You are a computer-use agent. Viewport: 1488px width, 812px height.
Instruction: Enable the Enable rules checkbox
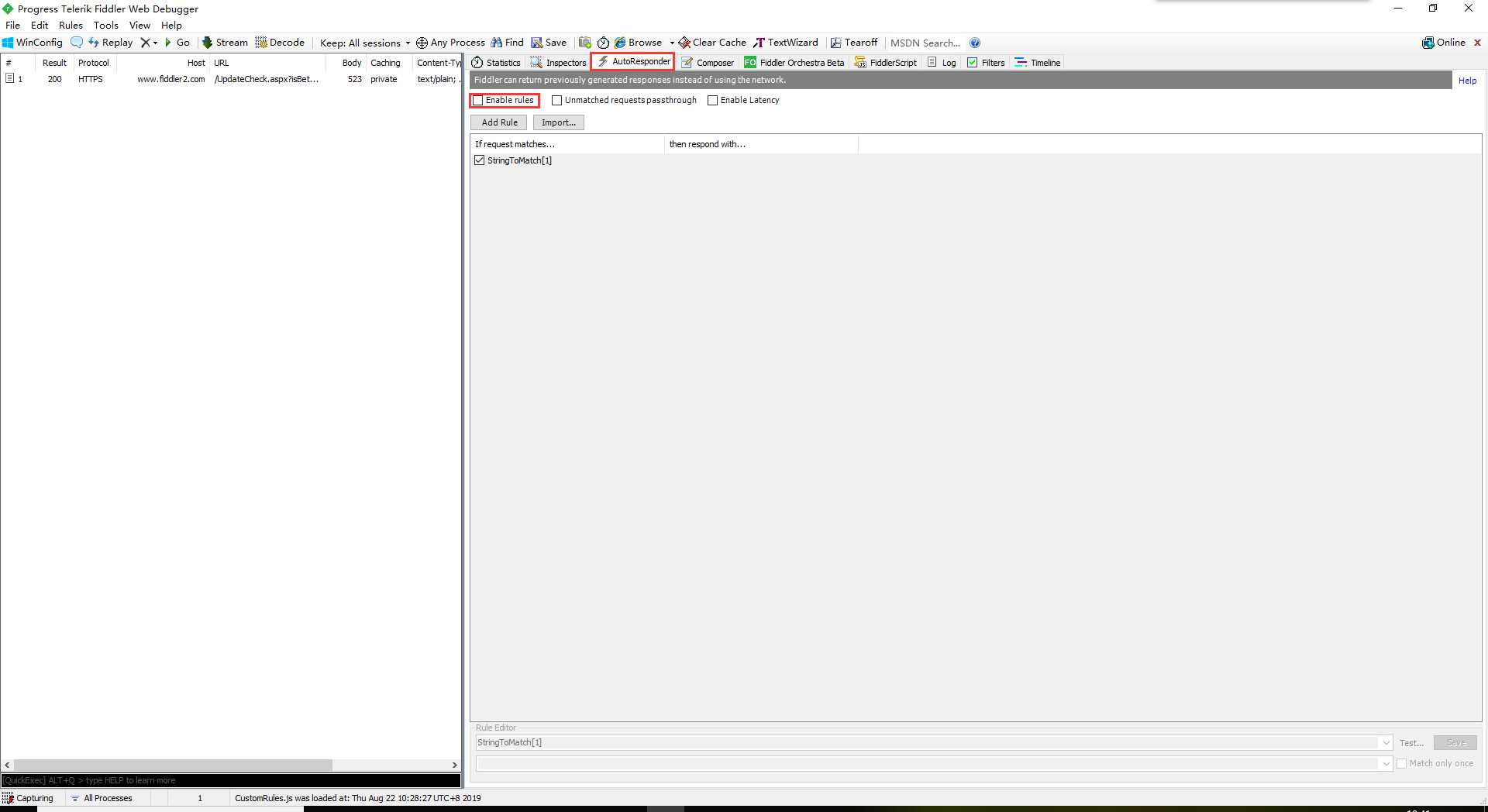(x=478, y=100)
